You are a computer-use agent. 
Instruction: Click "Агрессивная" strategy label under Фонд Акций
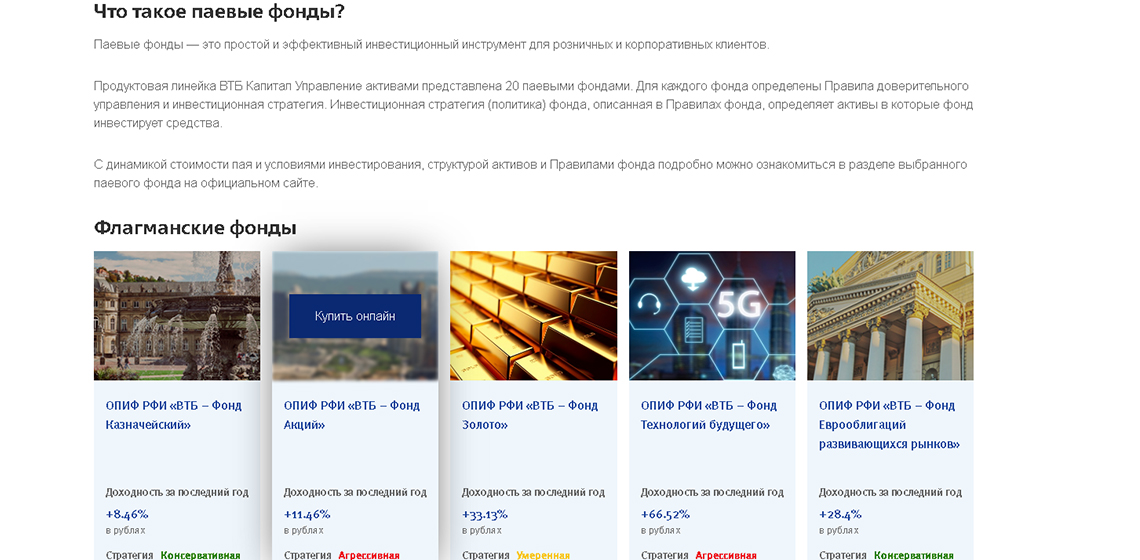[x=369, y=555]
